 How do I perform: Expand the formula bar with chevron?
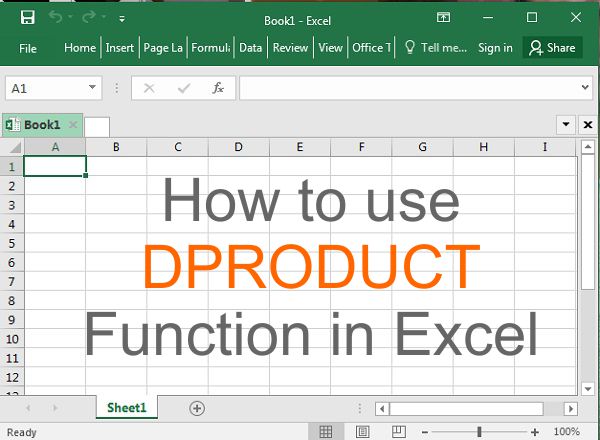tap(585, 87)
